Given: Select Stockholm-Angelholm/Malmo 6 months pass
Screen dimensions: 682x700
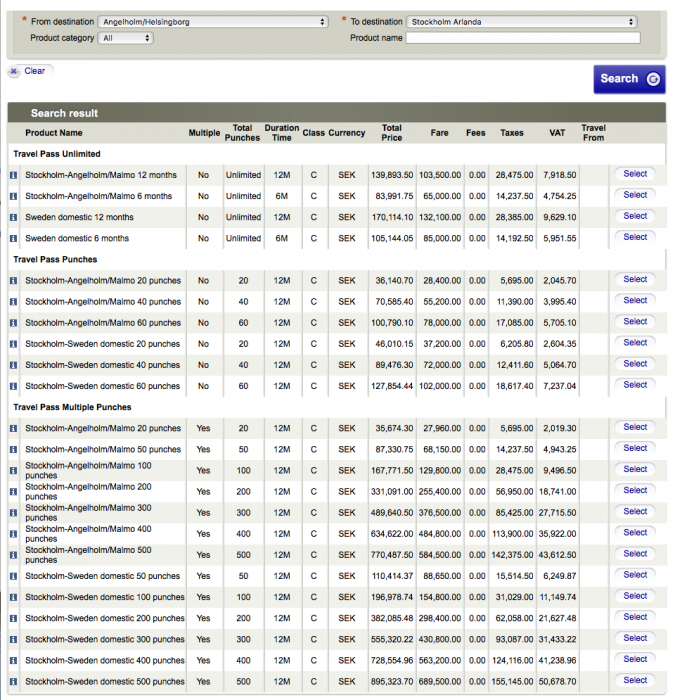Looking at the screenshot, I should tap(635, 195).
